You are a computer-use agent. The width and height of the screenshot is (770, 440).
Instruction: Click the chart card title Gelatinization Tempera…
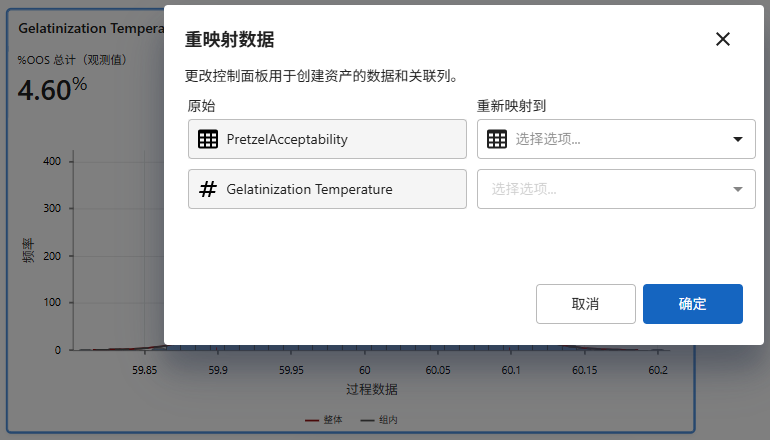tap(90, 29)
